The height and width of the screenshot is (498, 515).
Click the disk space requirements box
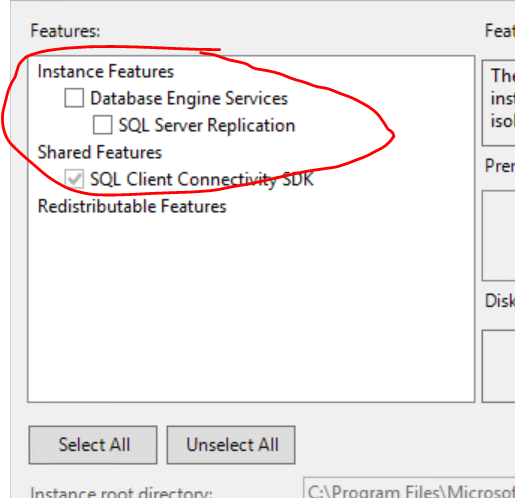pyautogui.click(x=499, y=366)
